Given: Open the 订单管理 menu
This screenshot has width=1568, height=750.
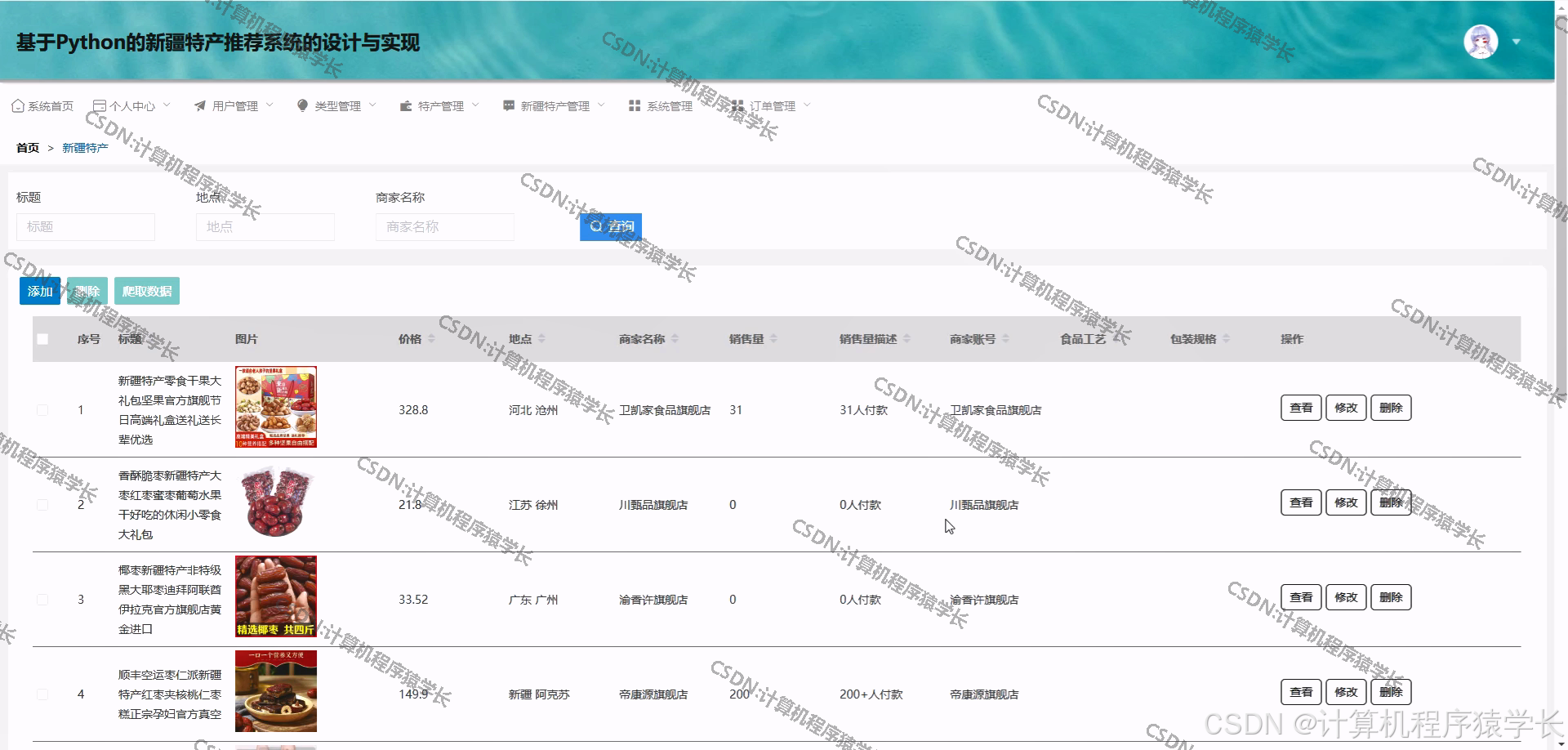Looking at the screenshot, I should (771, 106).
